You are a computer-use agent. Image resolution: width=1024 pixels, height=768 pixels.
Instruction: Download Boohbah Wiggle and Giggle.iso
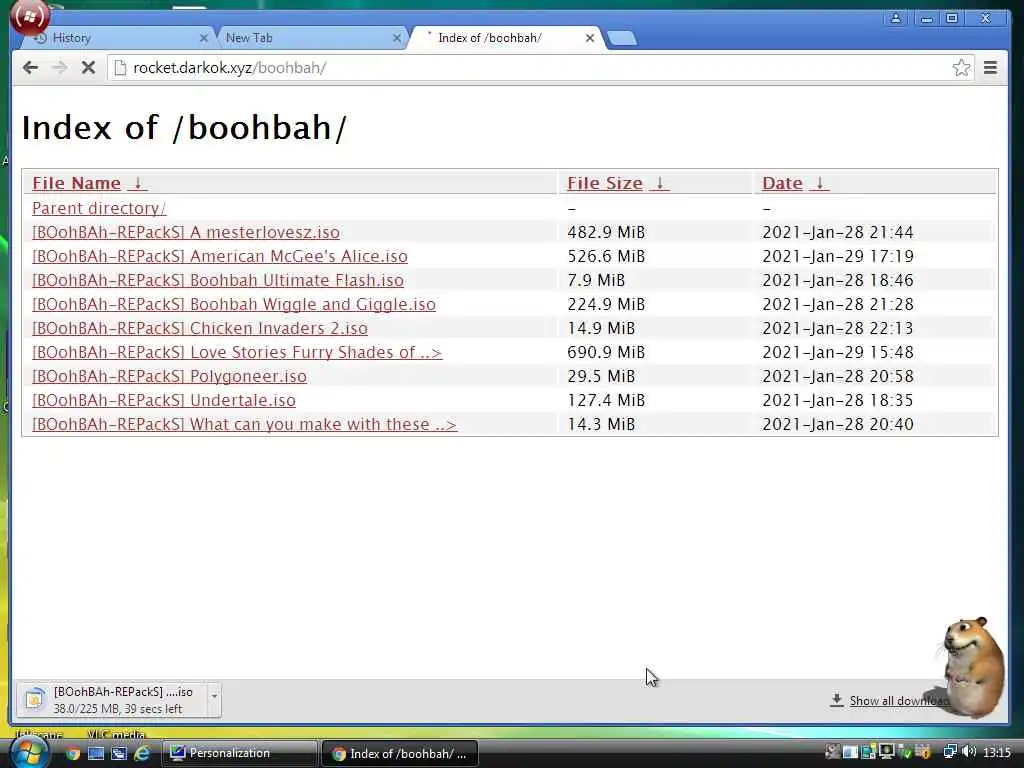tap(234, 304)
